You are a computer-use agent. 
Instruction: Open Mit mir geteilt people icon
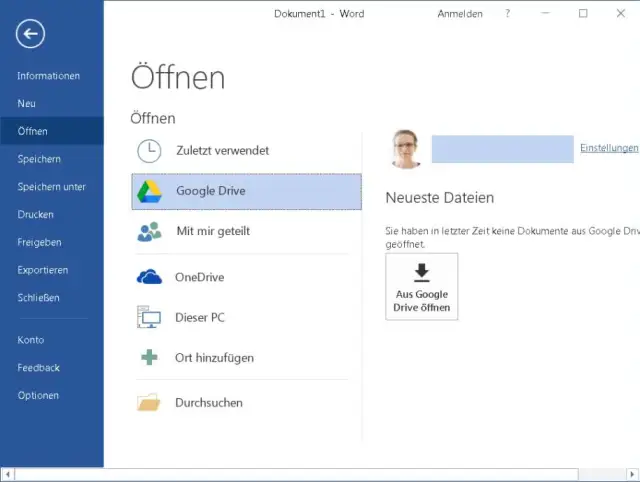point(149,232)
